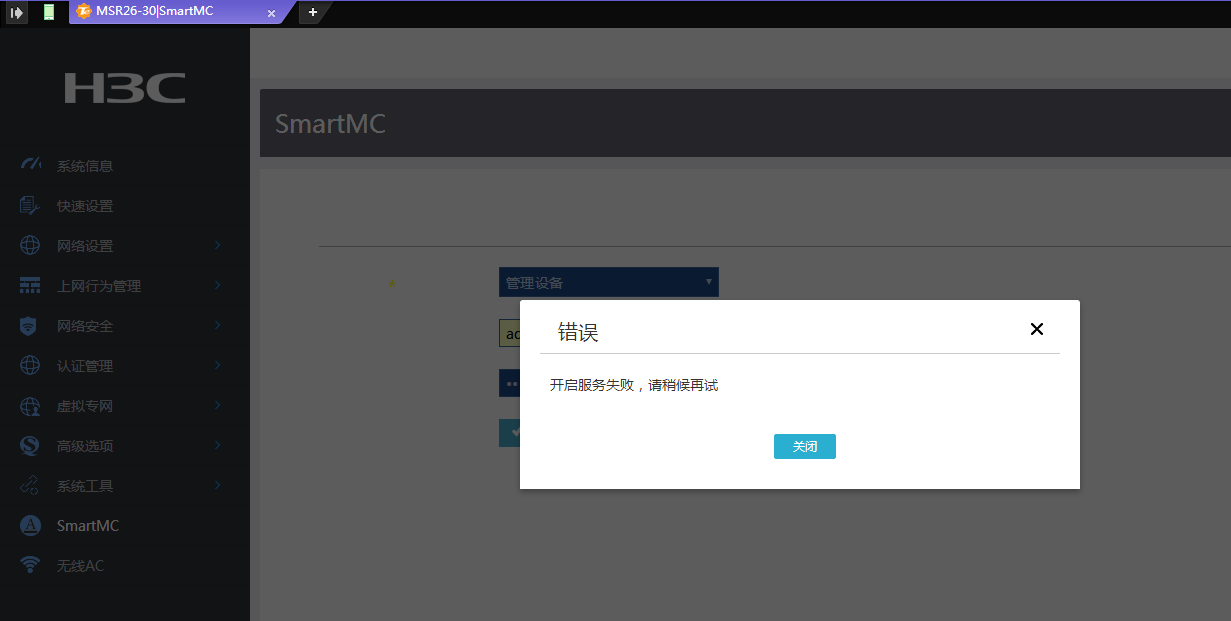
Task: Click the sidebar toggle arrow icon at top-left
Action: (x=17, y=12)
